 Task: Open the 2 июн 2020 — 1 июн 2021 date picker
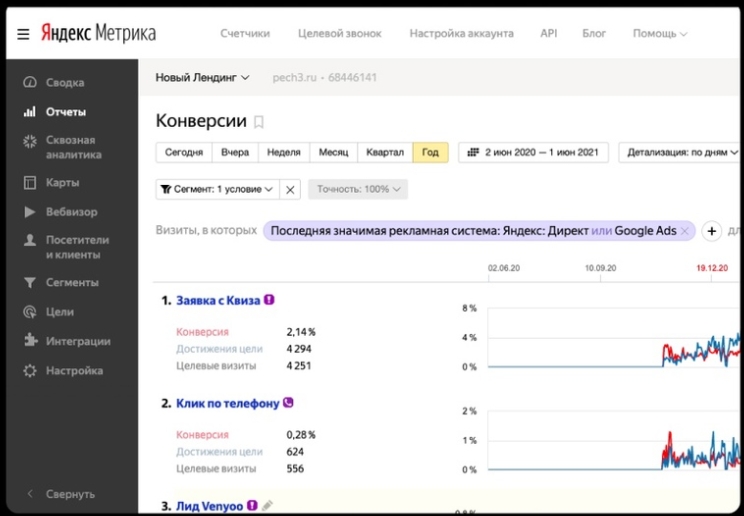tap(533, 152)
